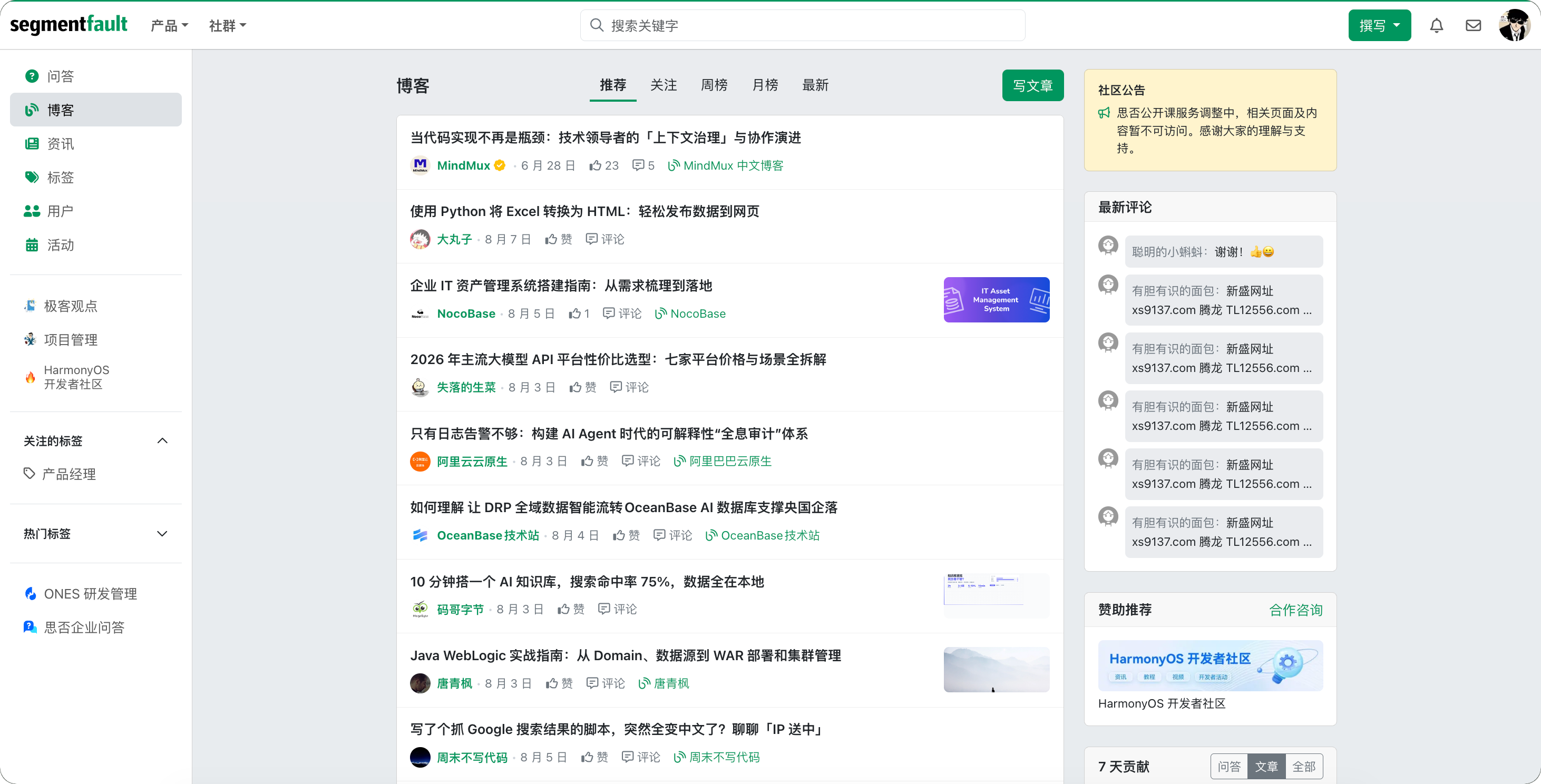
Task: Open 博客 in the sidebar
Action: [x=96, y=110]
